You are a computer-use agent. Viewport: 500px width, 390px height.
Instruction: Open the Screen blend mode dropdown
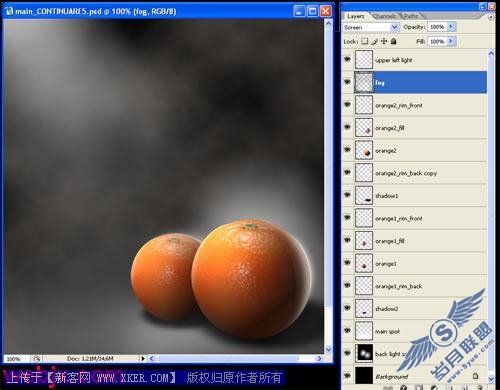(x=395, y=27)
